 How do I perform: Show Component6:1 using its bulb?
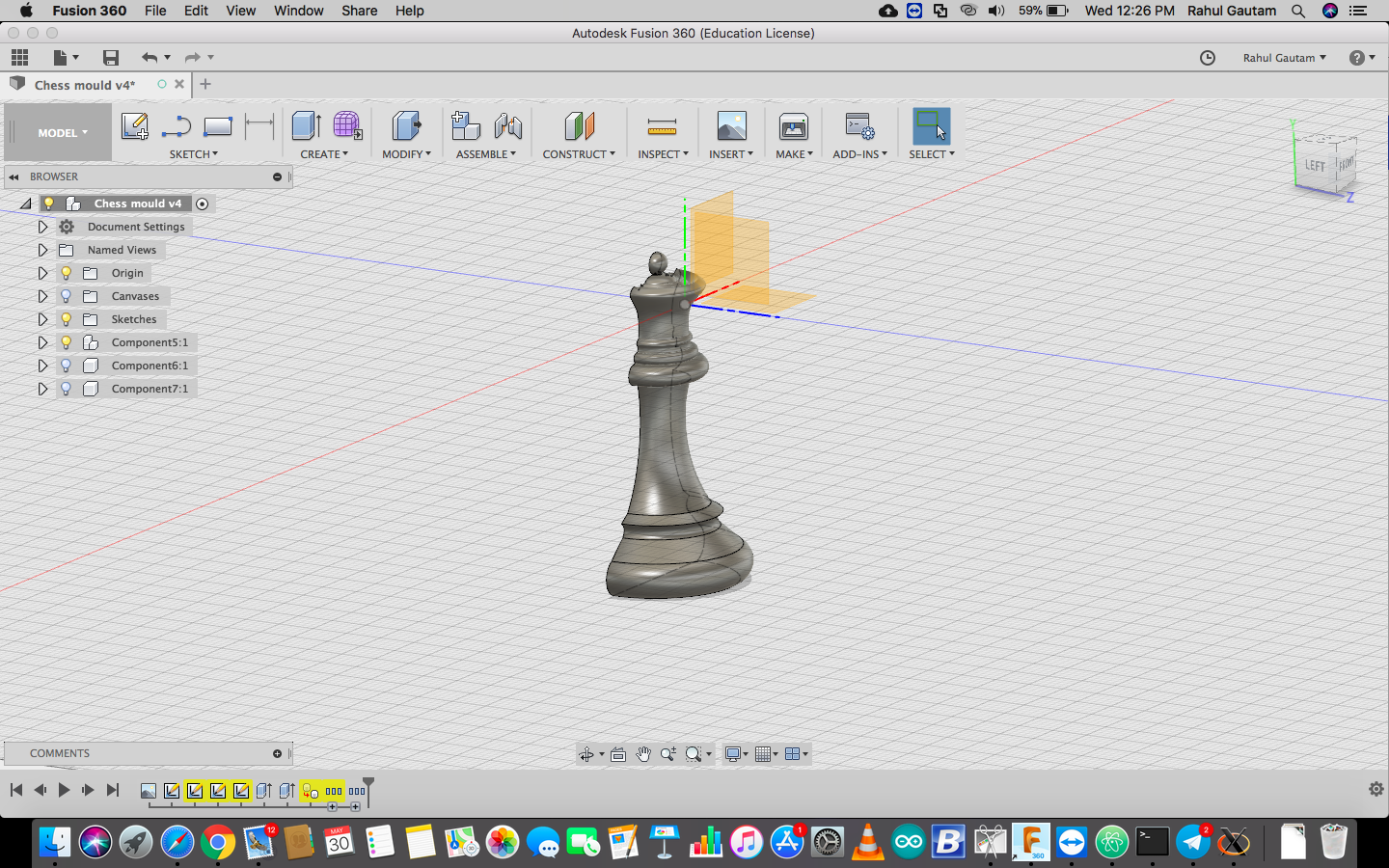tap(66, 366)
